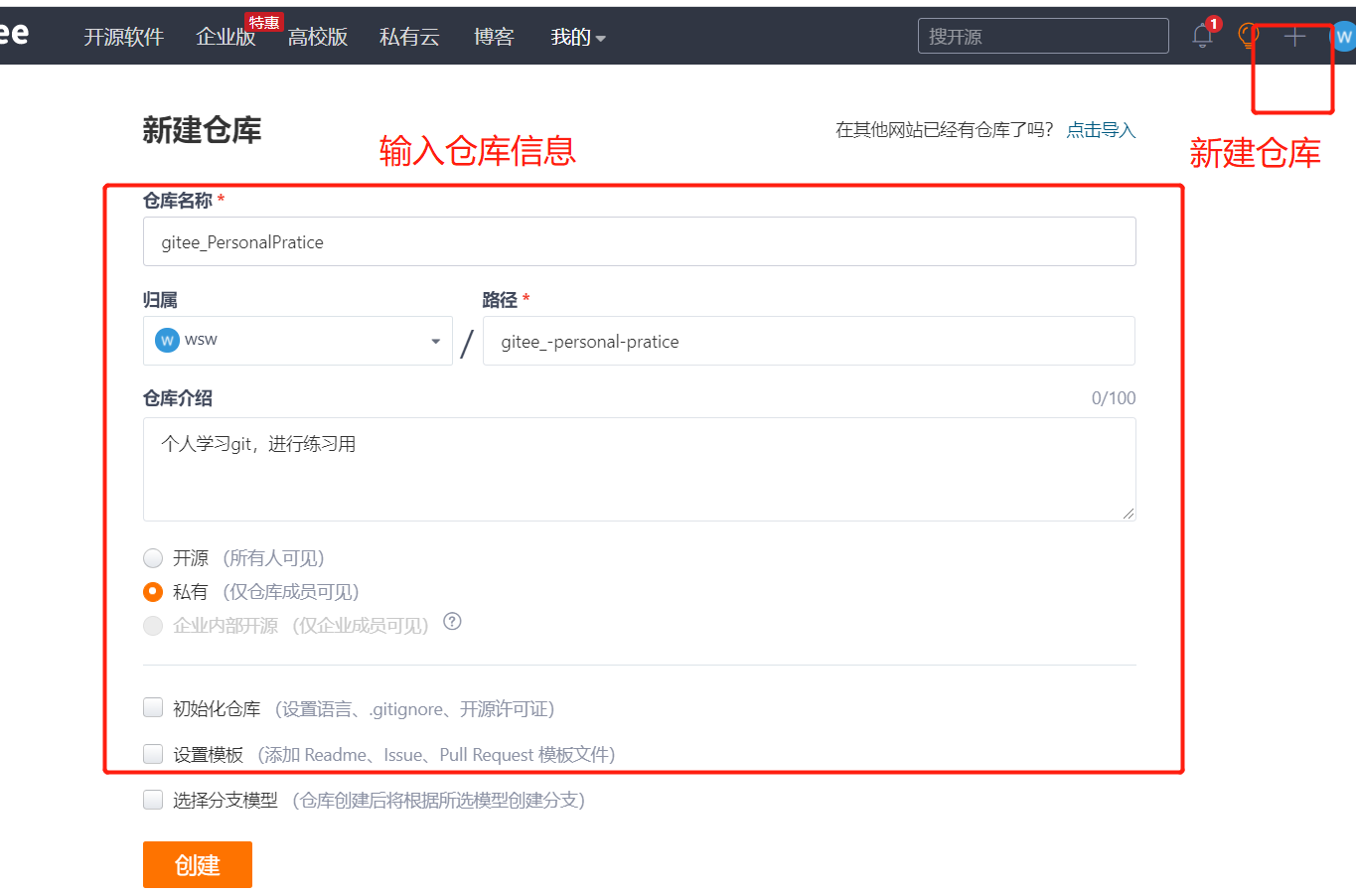
Task: Expand the 我的 dropdown menu
Action: click(578, 37)
